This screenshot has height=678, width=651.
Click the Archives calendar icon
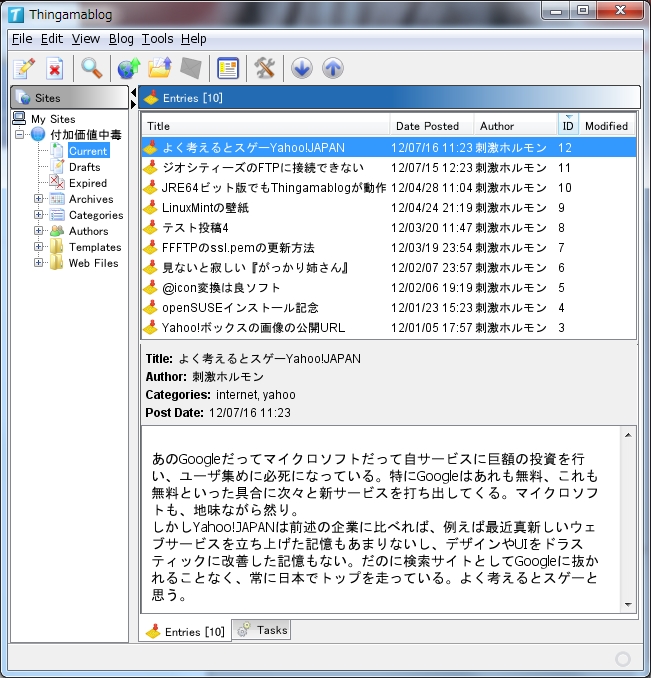(x=57, y=199)
